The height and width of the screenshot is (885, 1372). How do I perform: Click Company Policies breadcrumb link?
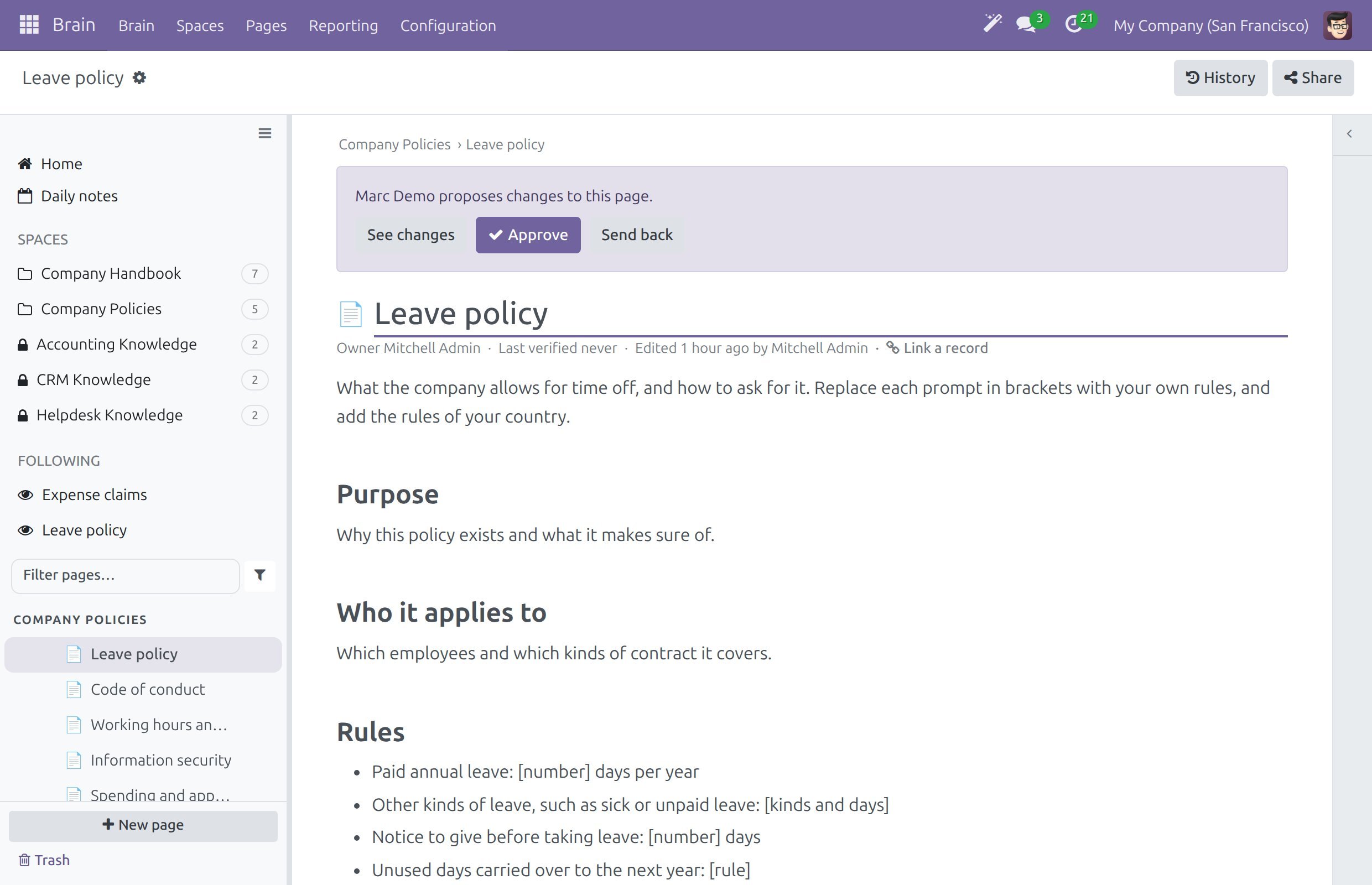(x=394, y=144)
